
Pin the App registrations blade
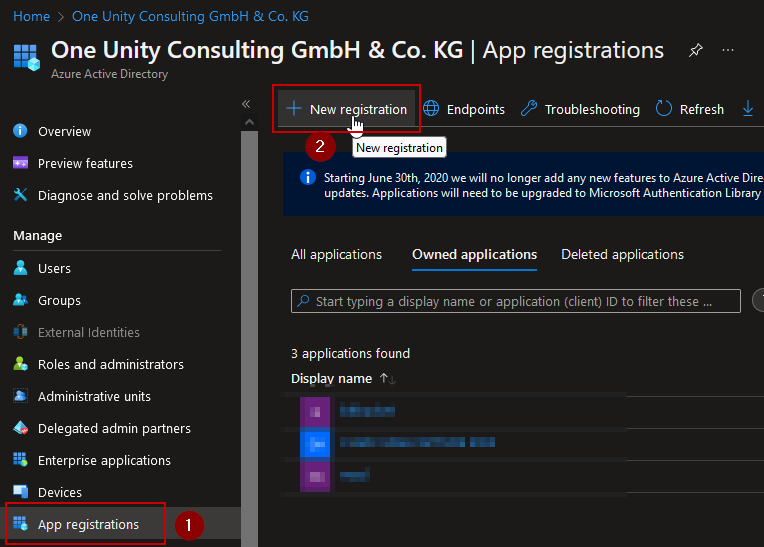pos(695,50)
